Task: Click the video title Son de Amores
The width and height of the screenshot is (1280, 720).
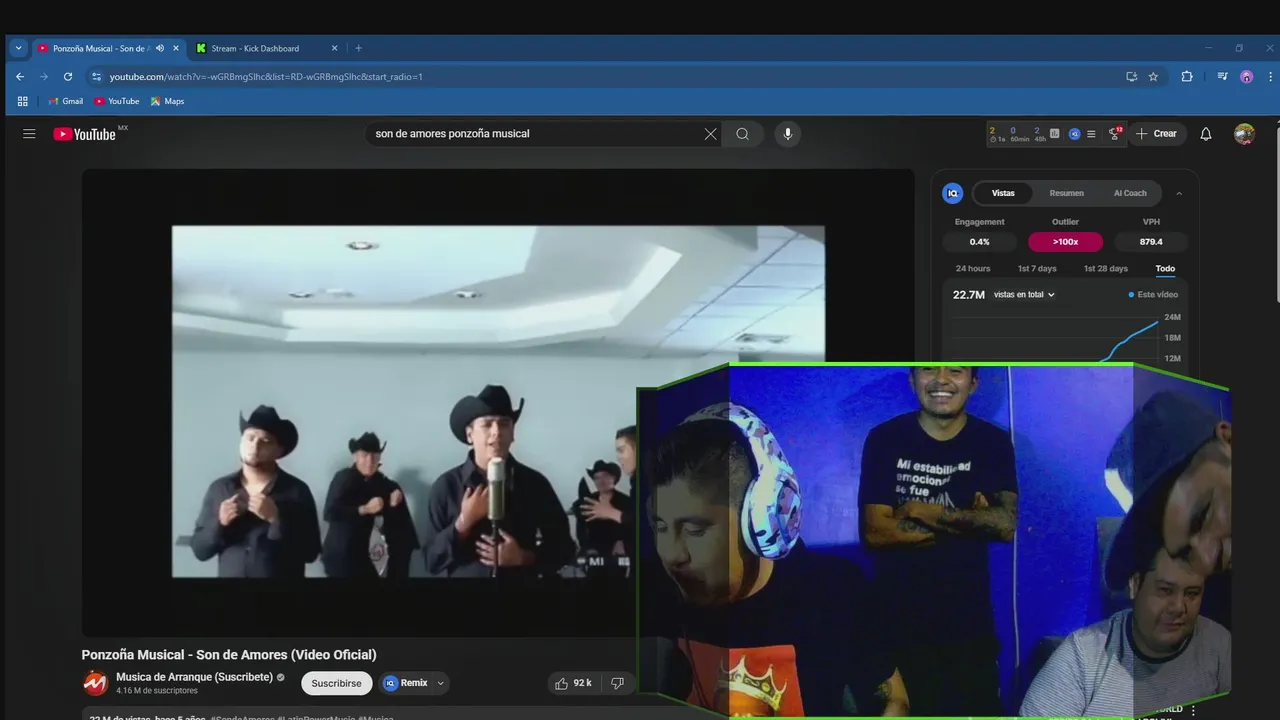Action: 229,655
